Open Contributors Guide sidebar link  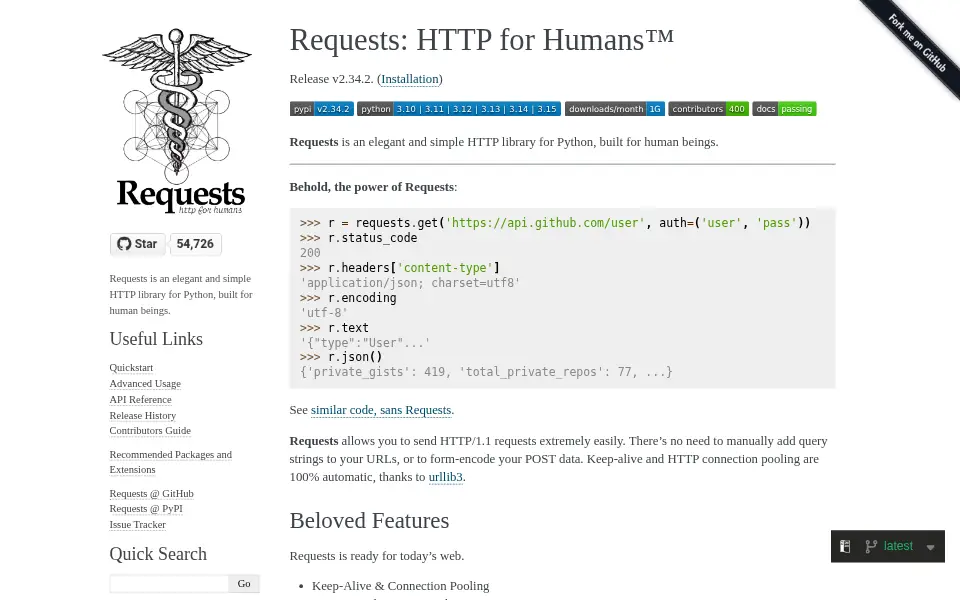(150, 430)
